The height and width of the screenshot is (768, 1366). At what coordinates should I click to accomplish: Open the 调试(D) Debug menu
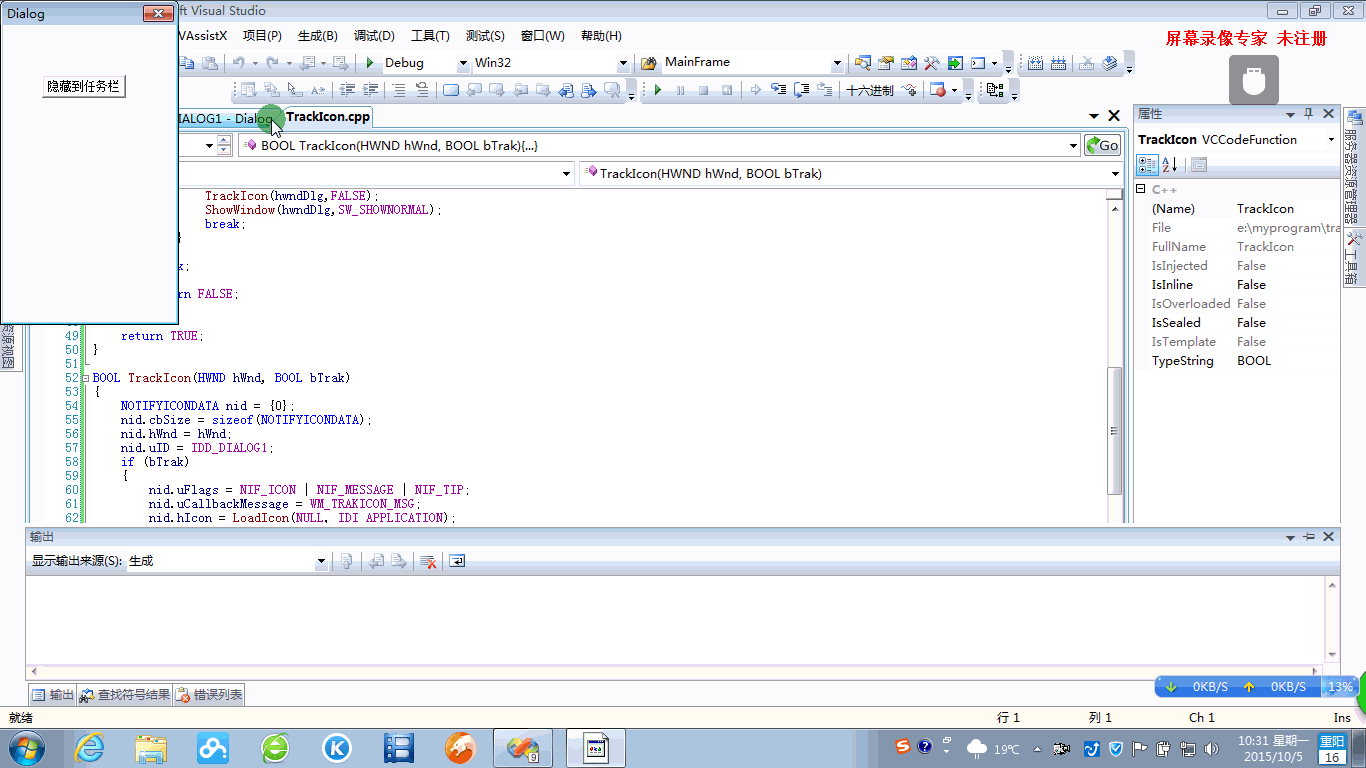[374, 36]
